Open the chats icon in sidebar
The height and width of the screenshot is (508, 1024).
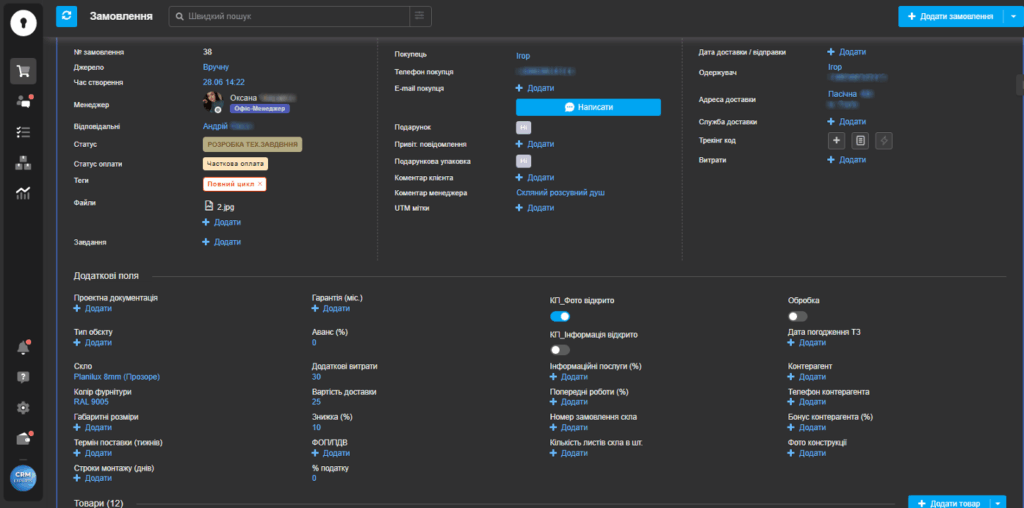(23, 101)
